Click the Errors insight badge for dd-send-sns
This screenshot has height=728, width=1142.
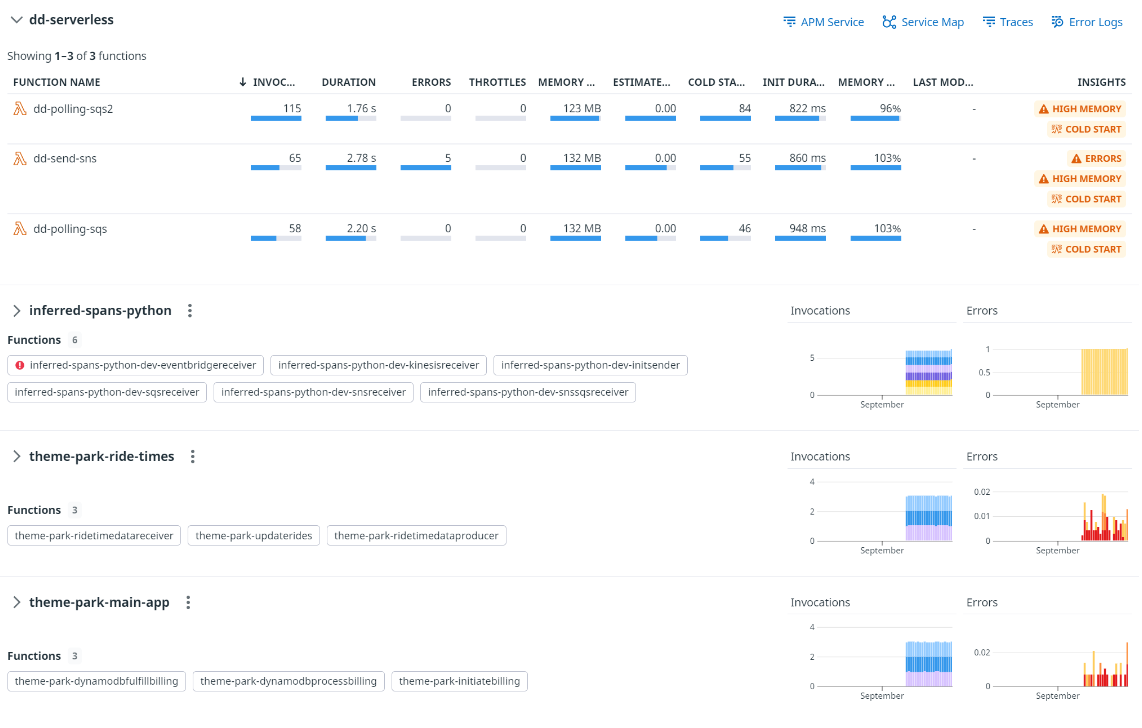click(x=1096, y=159)
